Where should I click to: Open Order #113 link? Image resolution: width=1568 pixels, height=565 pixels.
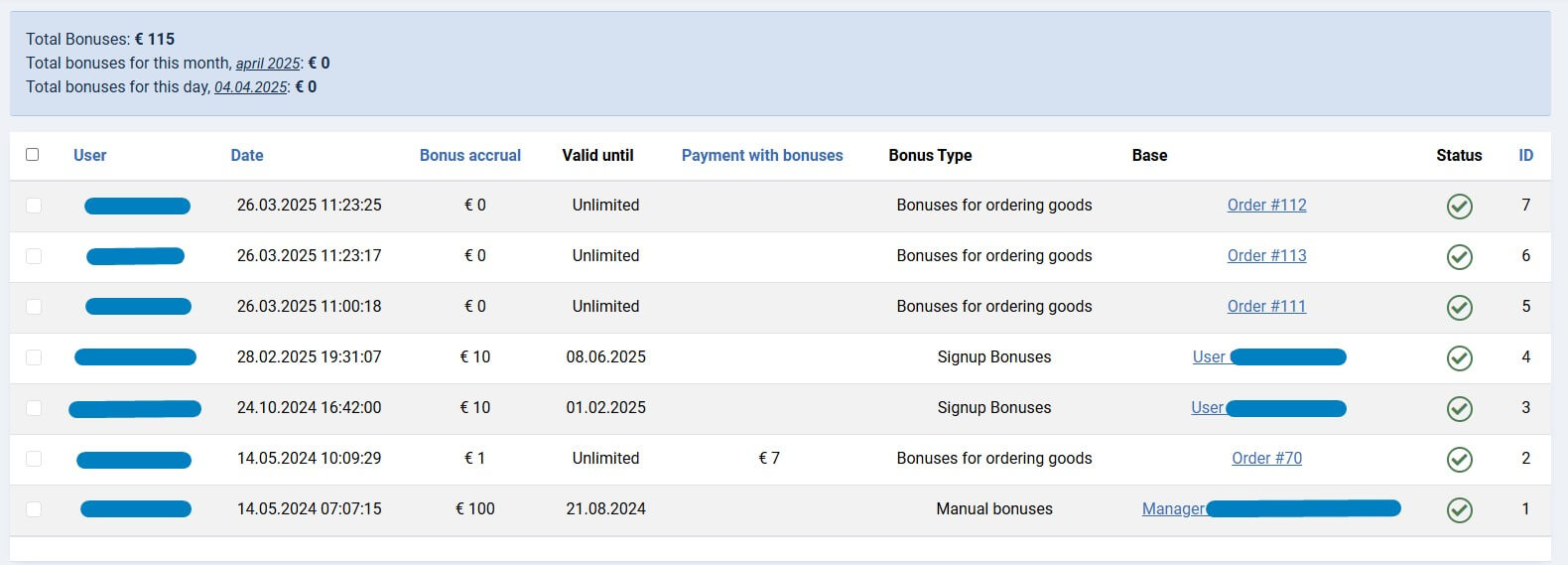click(x=1266, y=256)
